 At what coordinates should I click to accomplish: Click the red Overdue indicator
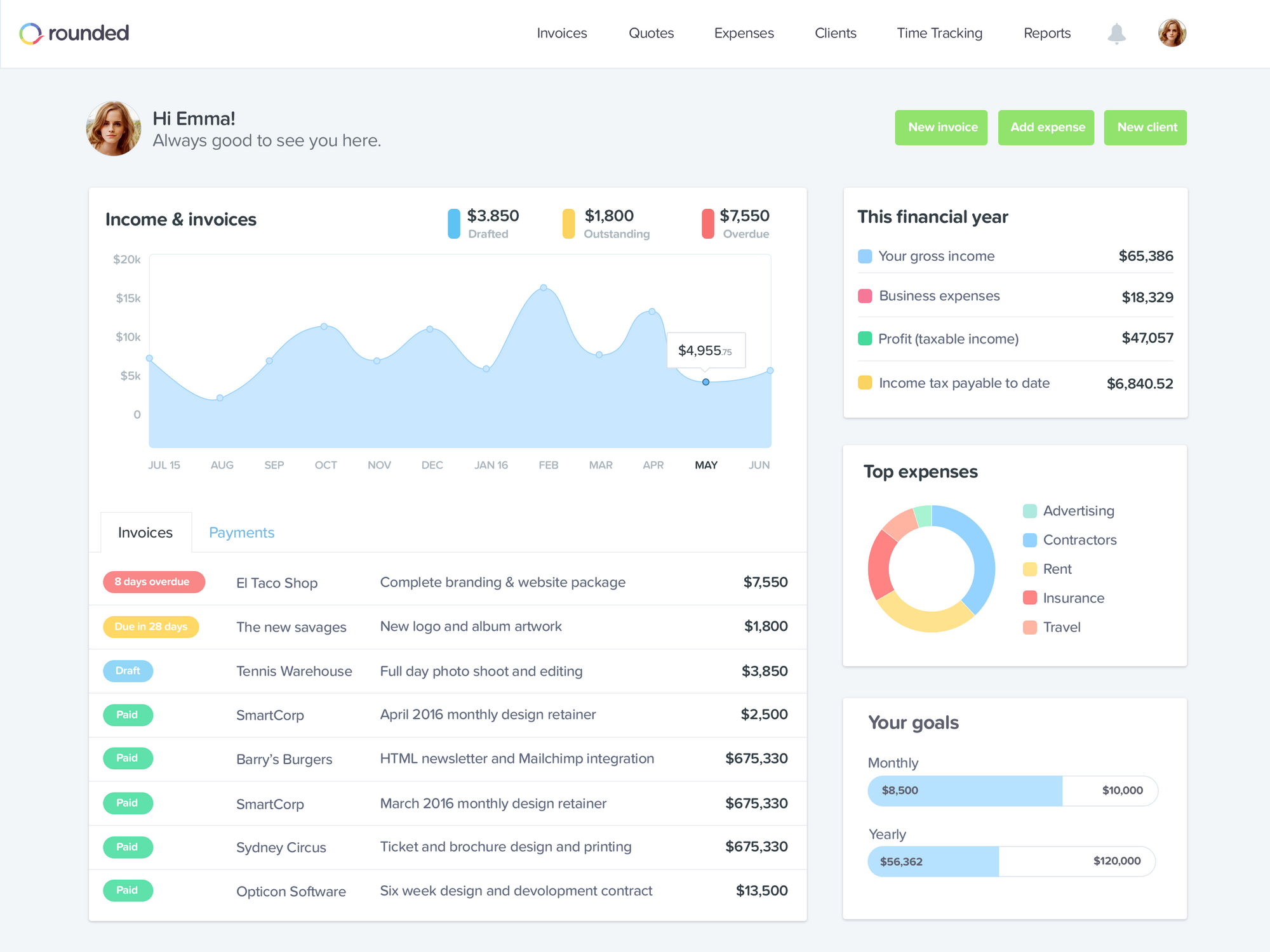(x=707, y=223)
